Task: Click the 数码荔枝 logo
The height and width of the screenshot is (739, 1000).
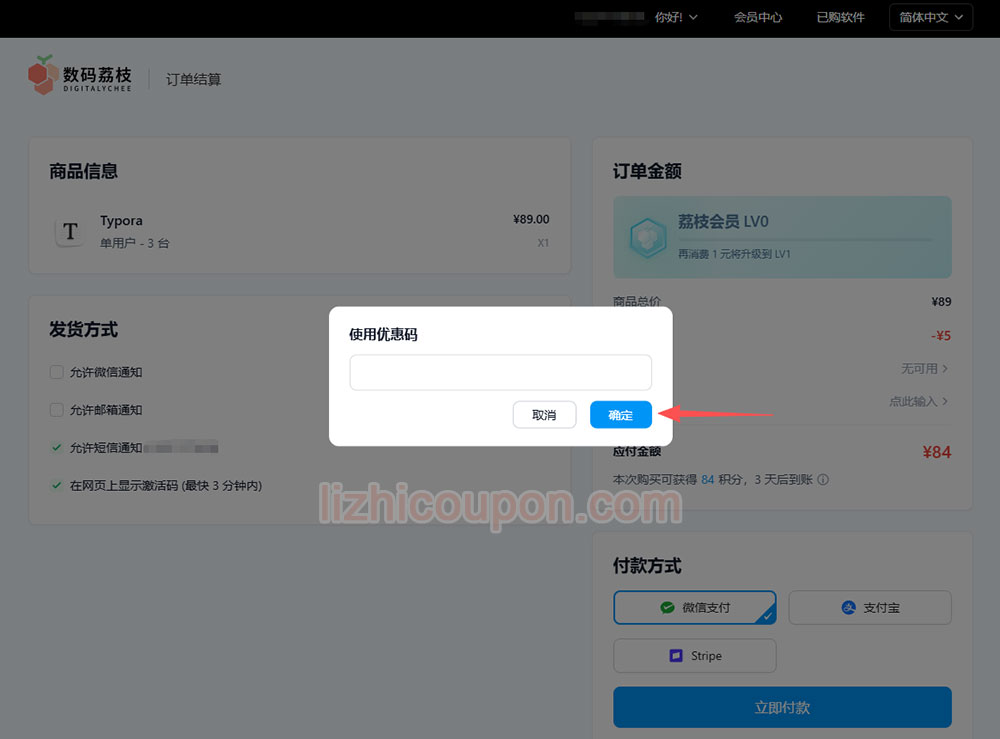Action: point(80,75)
